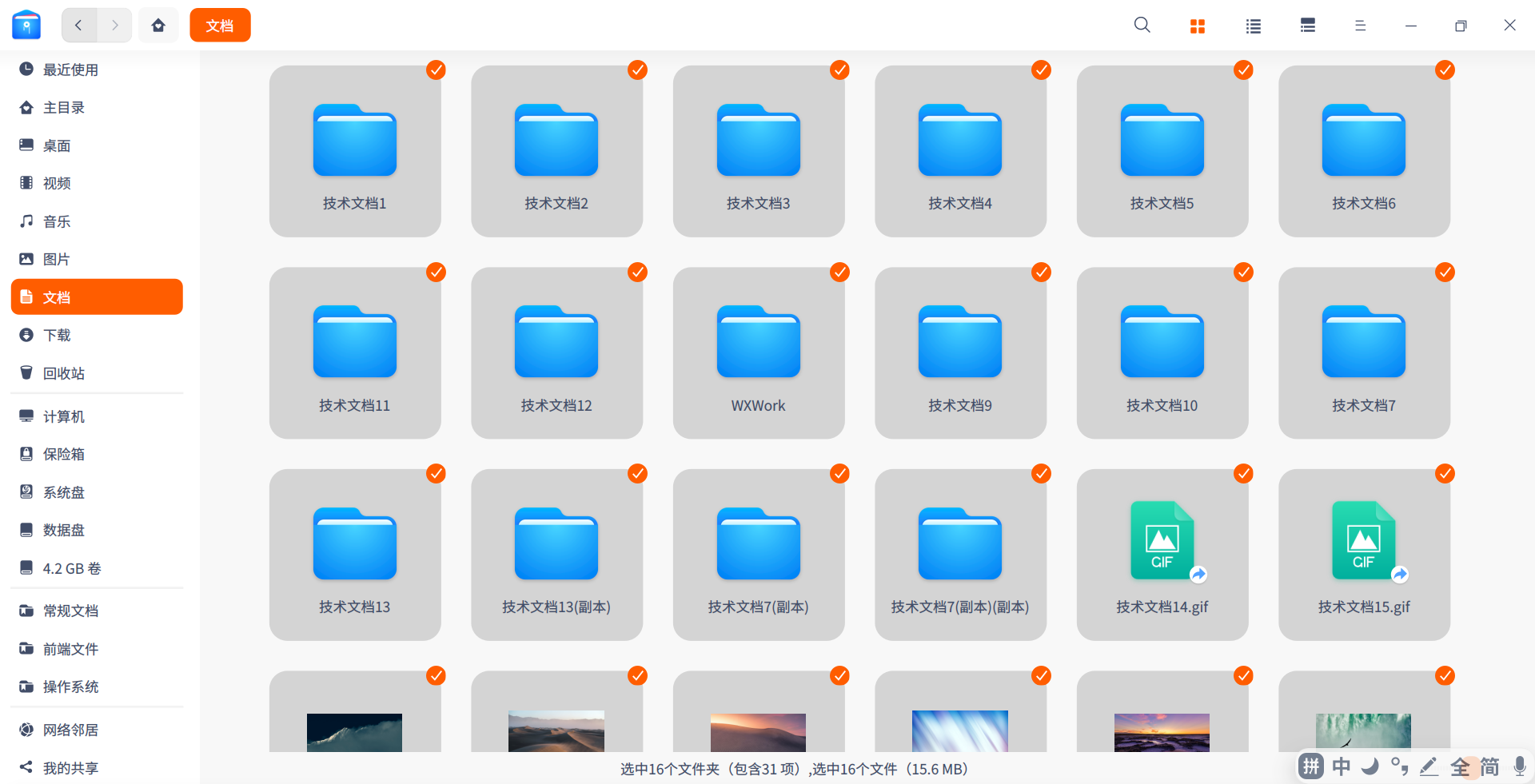The height and width of the screenshot is (784, 1535).
Task: Open 网络邻居 in the sidebar
Action: pos(97,730)
